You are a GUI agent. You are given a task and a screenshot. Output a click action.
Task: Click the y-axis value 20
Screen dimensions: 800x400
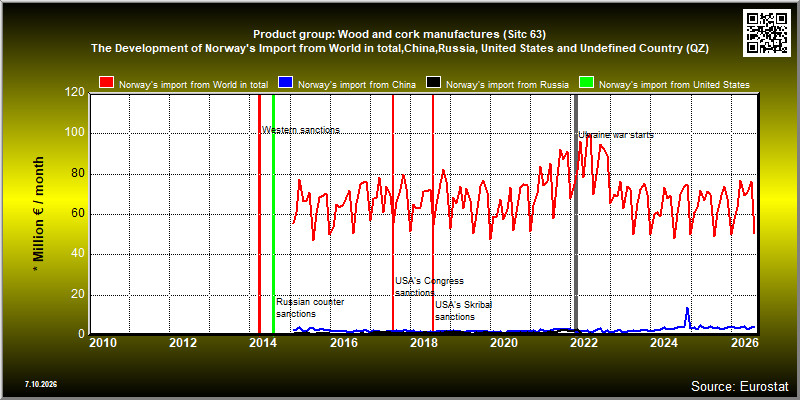(x=78, y=295)
